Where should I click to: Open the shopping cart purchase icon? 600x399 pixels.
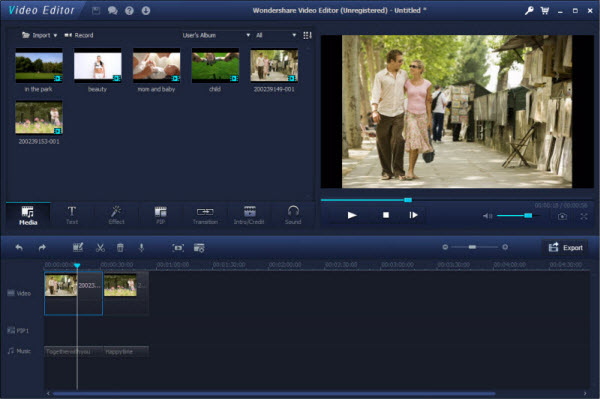(x=545, y=11)
